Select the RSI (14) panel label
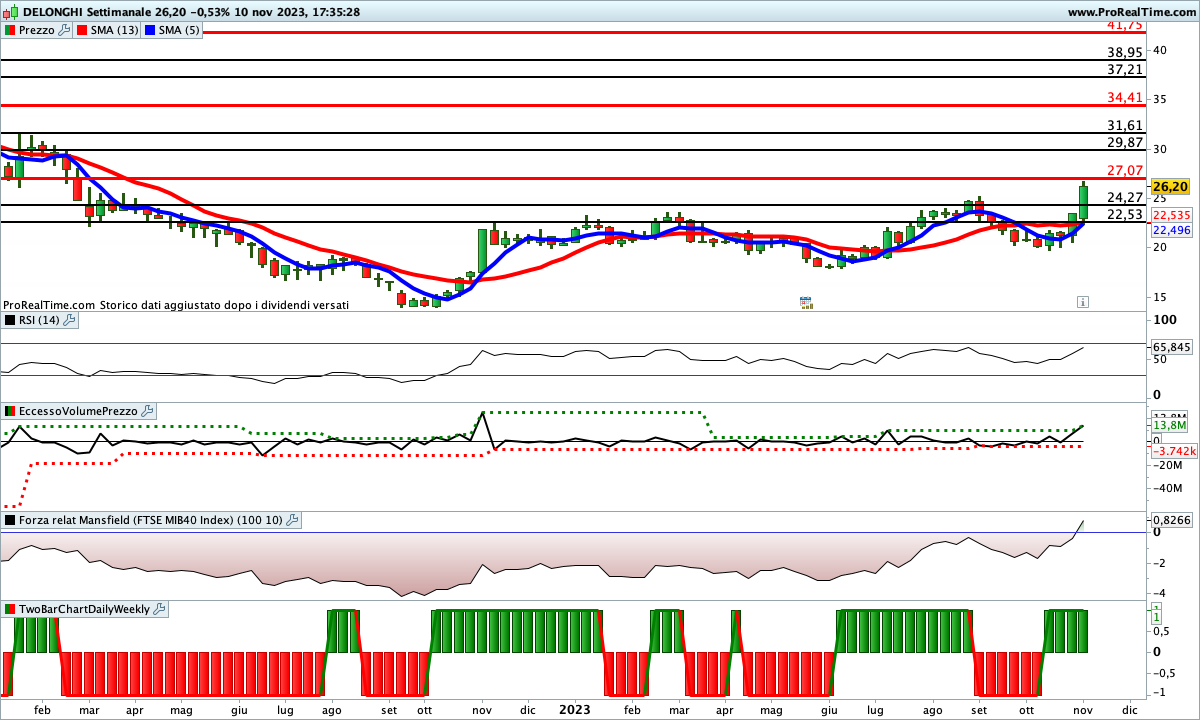This screenshot has height=720, width=1200. pos(40,320)
